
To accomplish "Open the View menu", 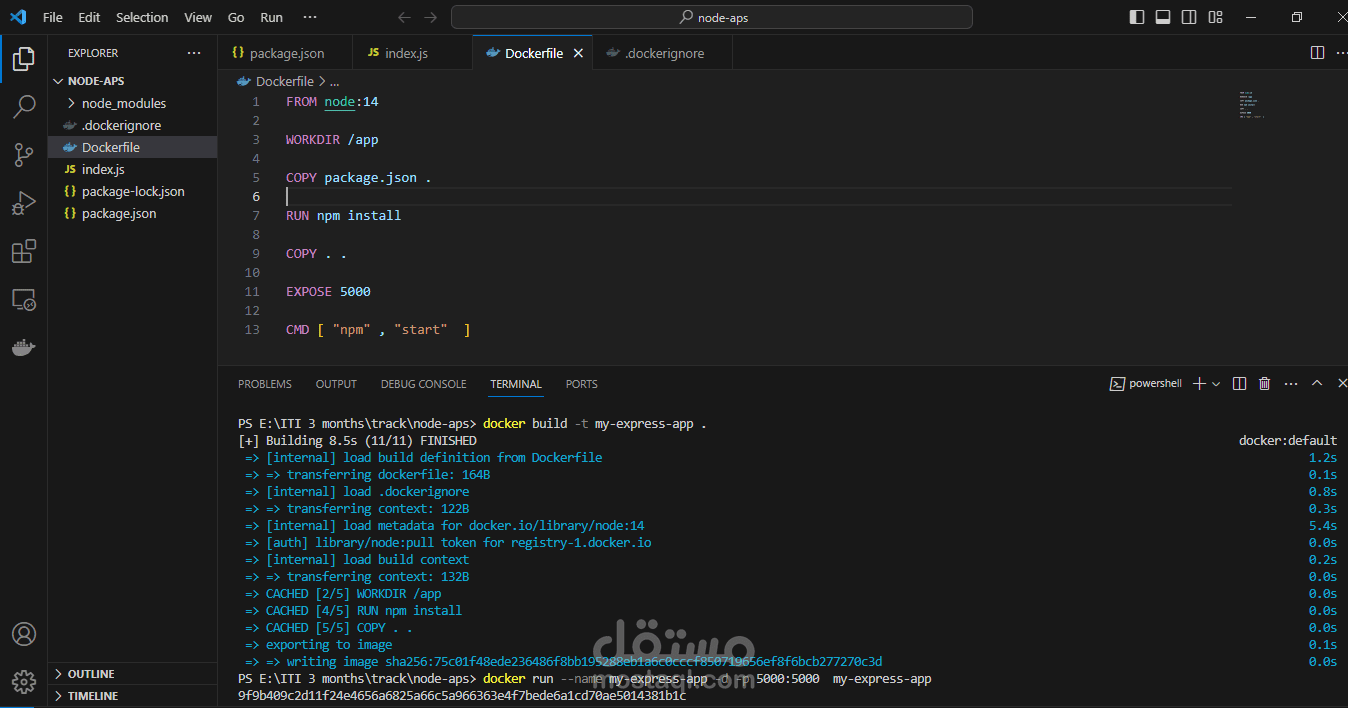I will click(x=197, y=17).
